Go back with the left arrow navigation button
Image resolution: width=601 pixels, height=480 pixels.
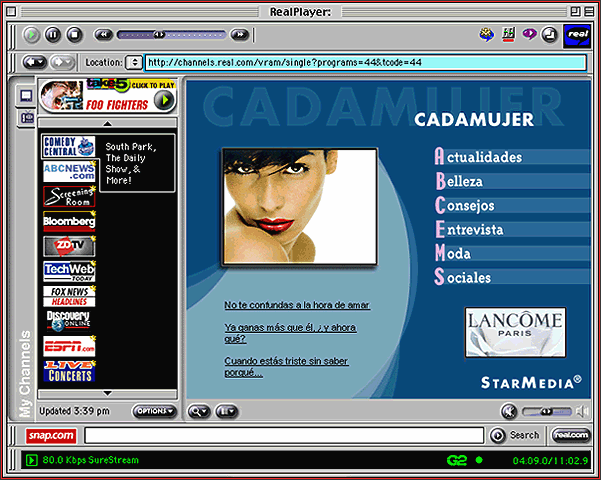click(34, 62)
